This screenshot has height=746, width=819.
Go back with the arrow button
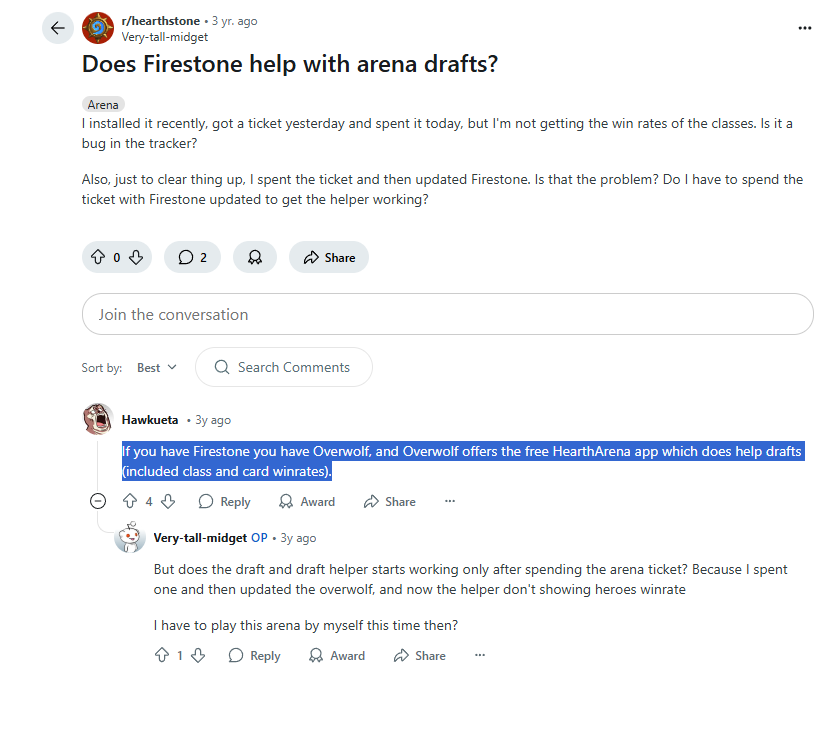tap(57, 28)
